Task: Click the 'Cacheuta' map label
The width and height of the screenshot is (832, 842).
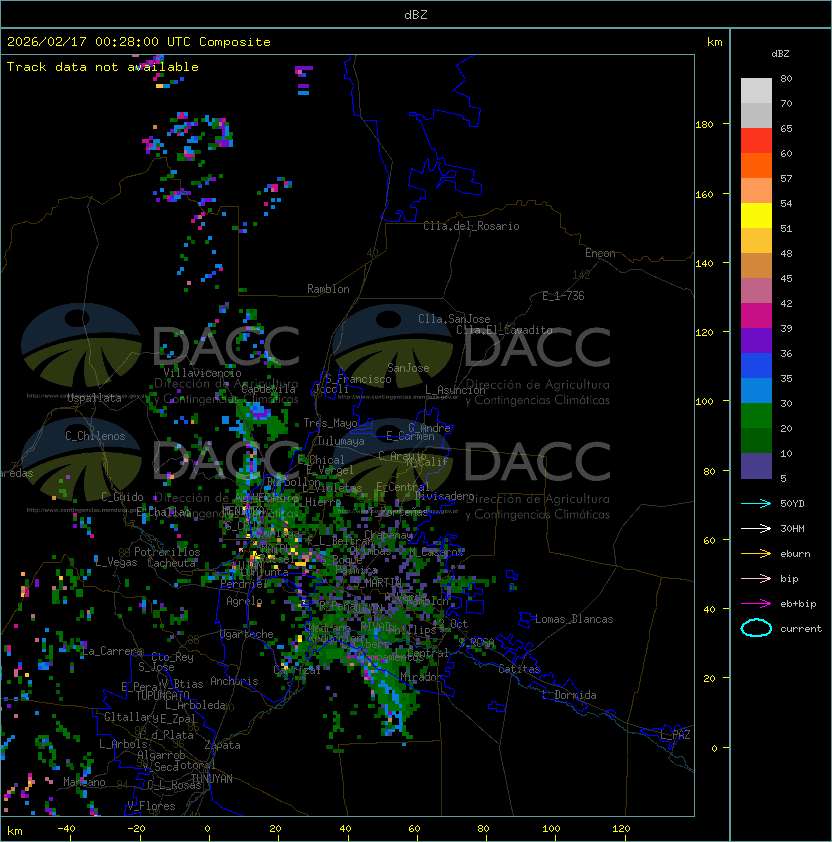Action: click(x=171, y=563)
